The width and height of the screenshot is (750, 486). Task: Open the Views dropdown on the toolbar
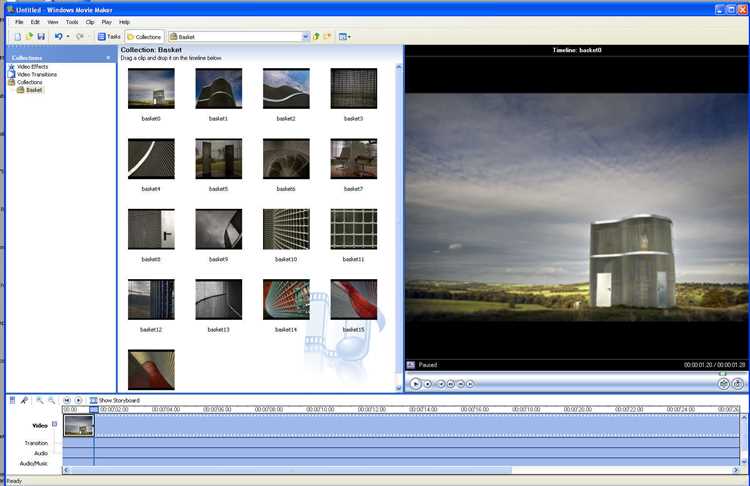(344, 36)
